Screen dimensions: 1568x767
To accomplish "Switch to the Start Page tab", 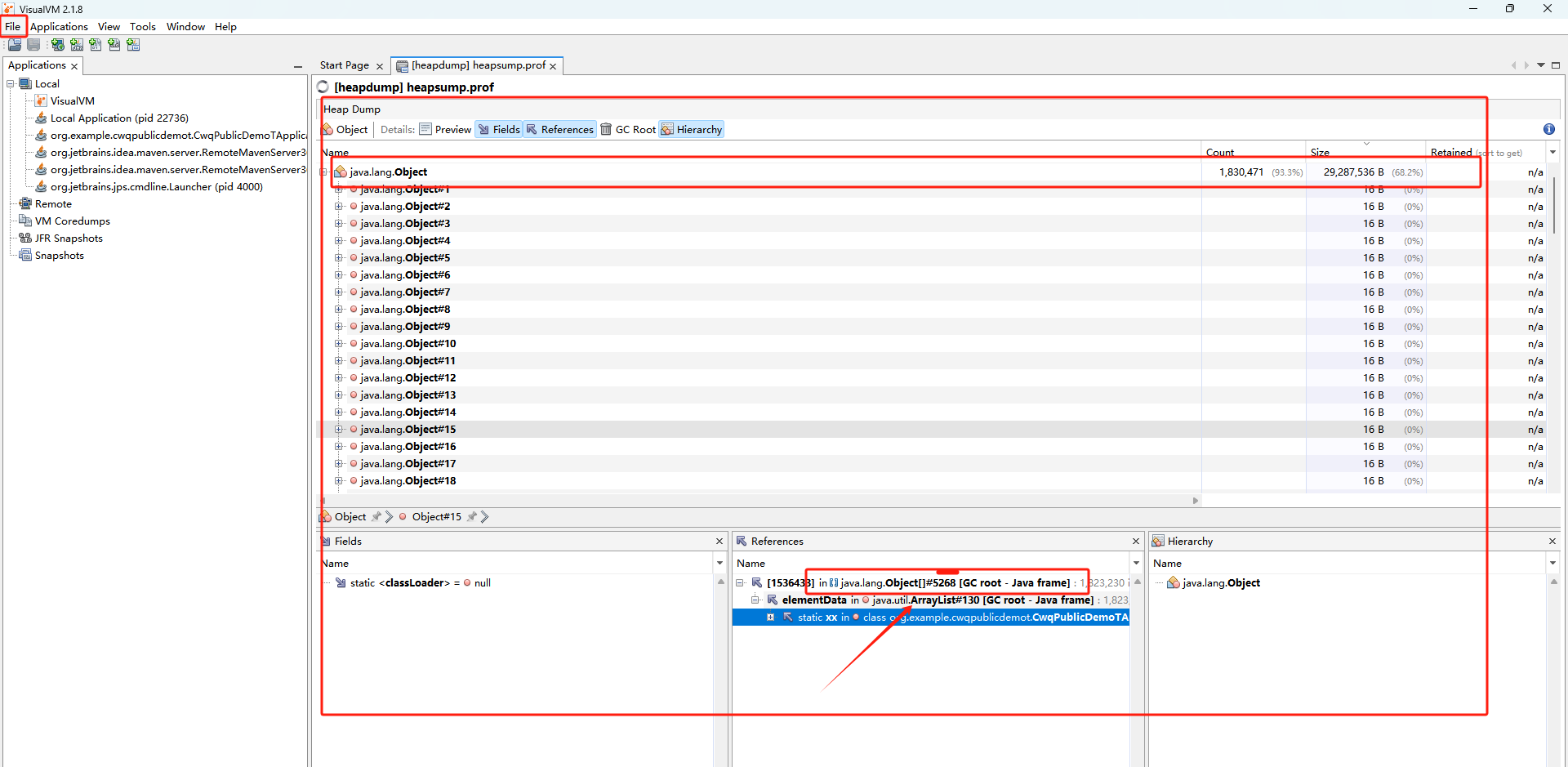I will tap(344, 65).
